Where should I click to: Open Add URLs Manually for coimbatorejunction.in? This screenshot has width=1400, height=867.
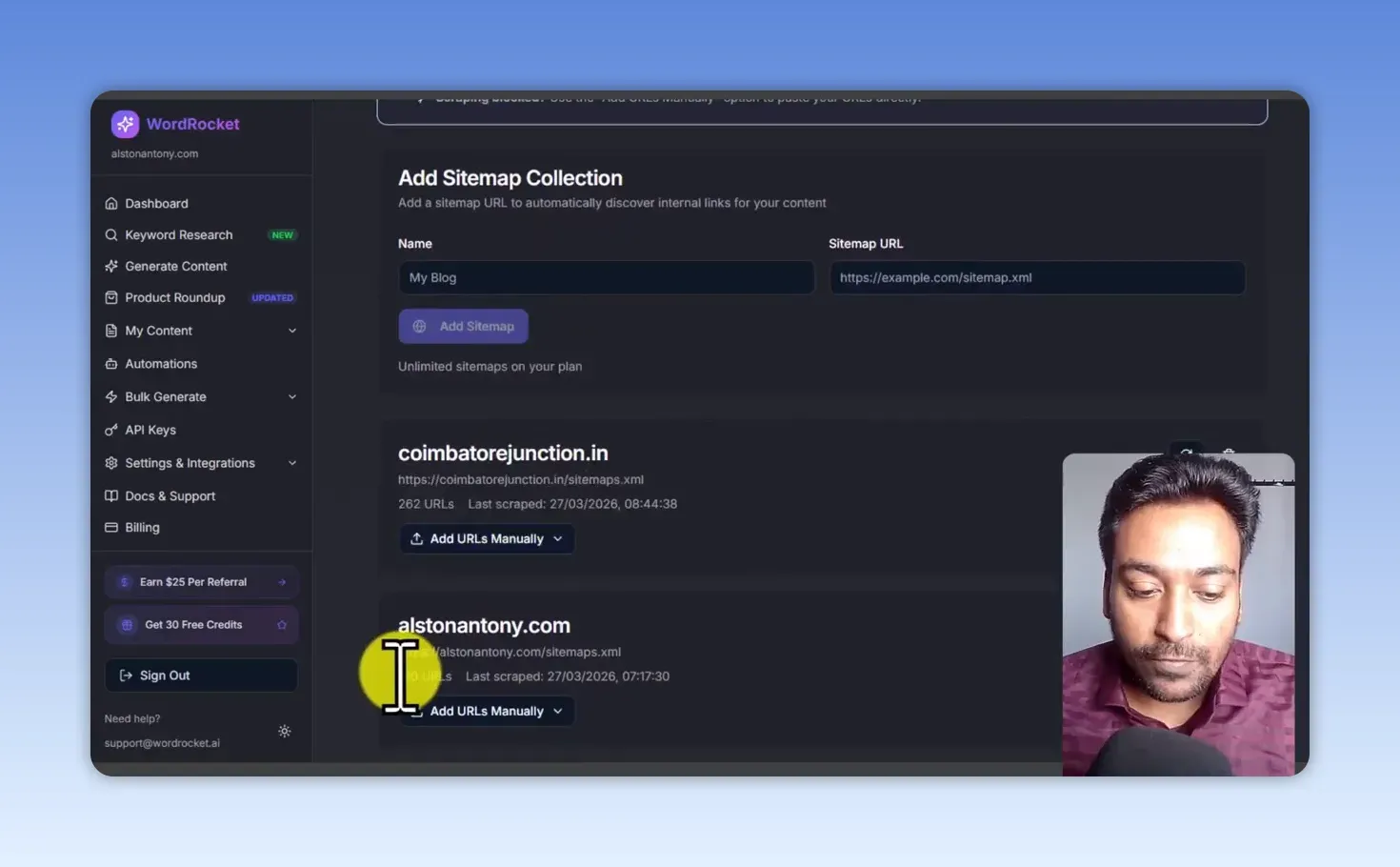487,538
